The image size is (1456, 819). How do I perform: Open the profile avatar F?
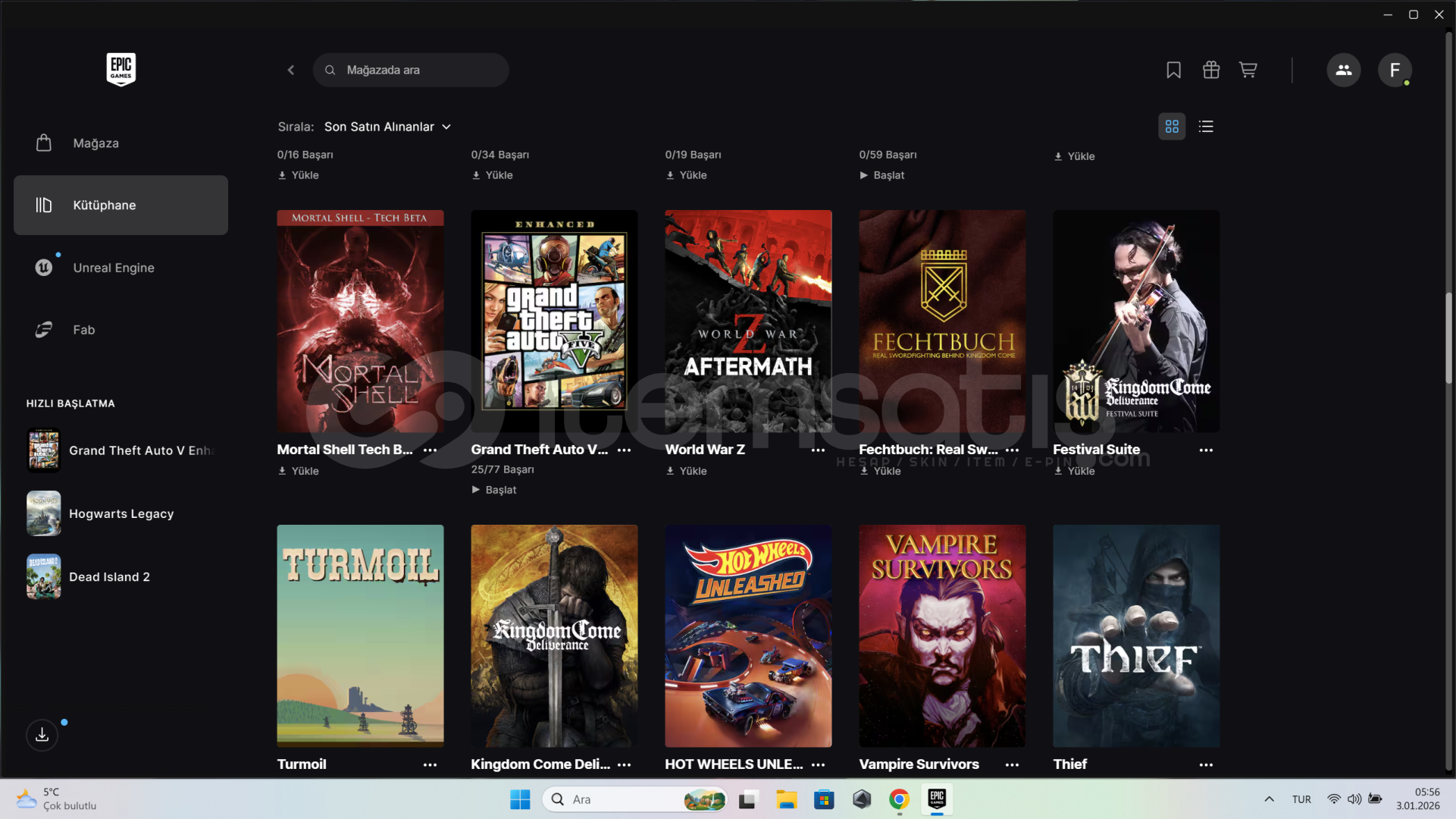coord(1394,70)
